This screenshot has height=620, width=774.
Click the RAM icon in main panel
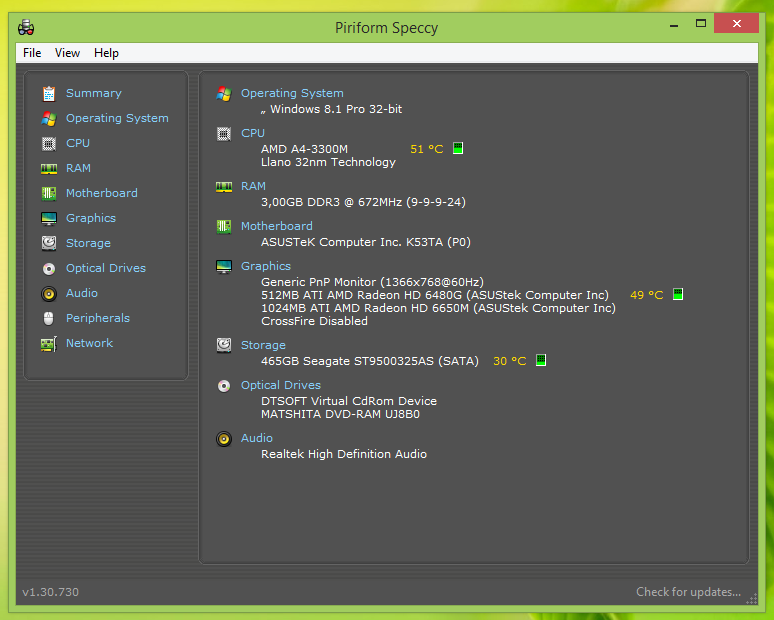point(224,187)
